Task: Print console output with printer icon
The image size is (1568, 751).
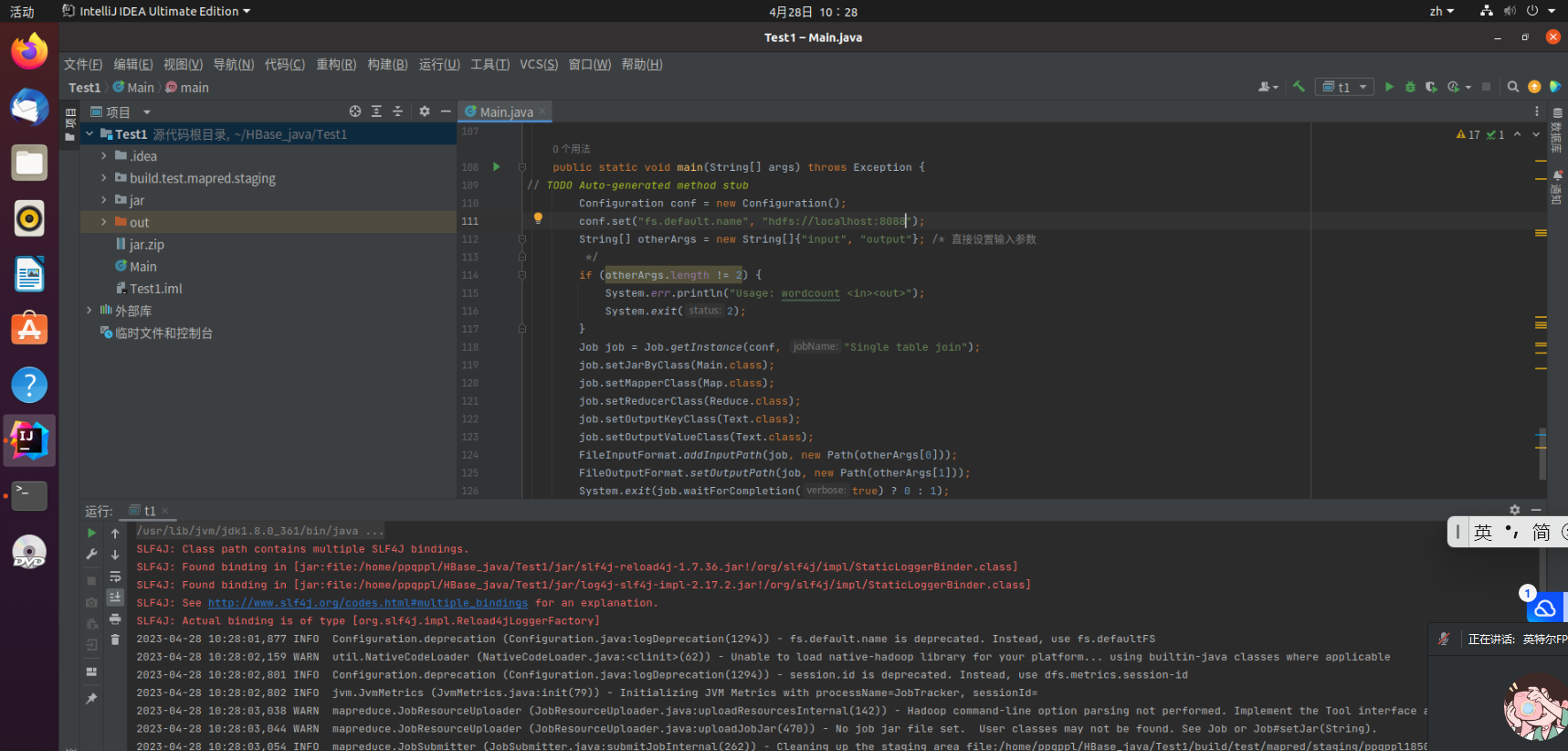Action: point(115,619)
